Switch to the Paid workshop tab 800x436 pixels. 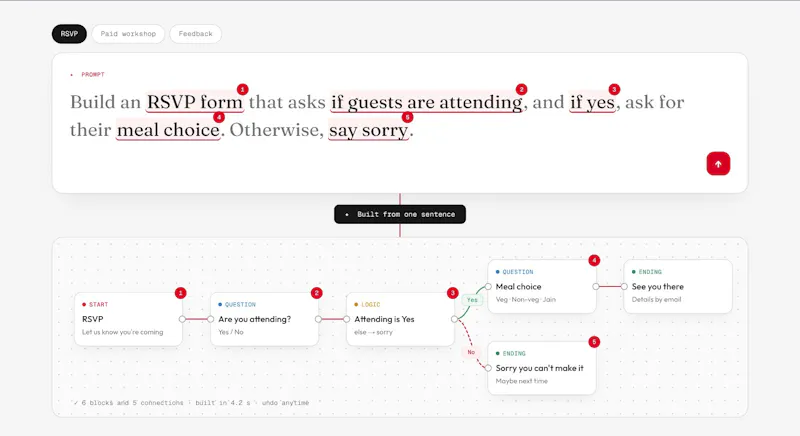click(128, 34)
